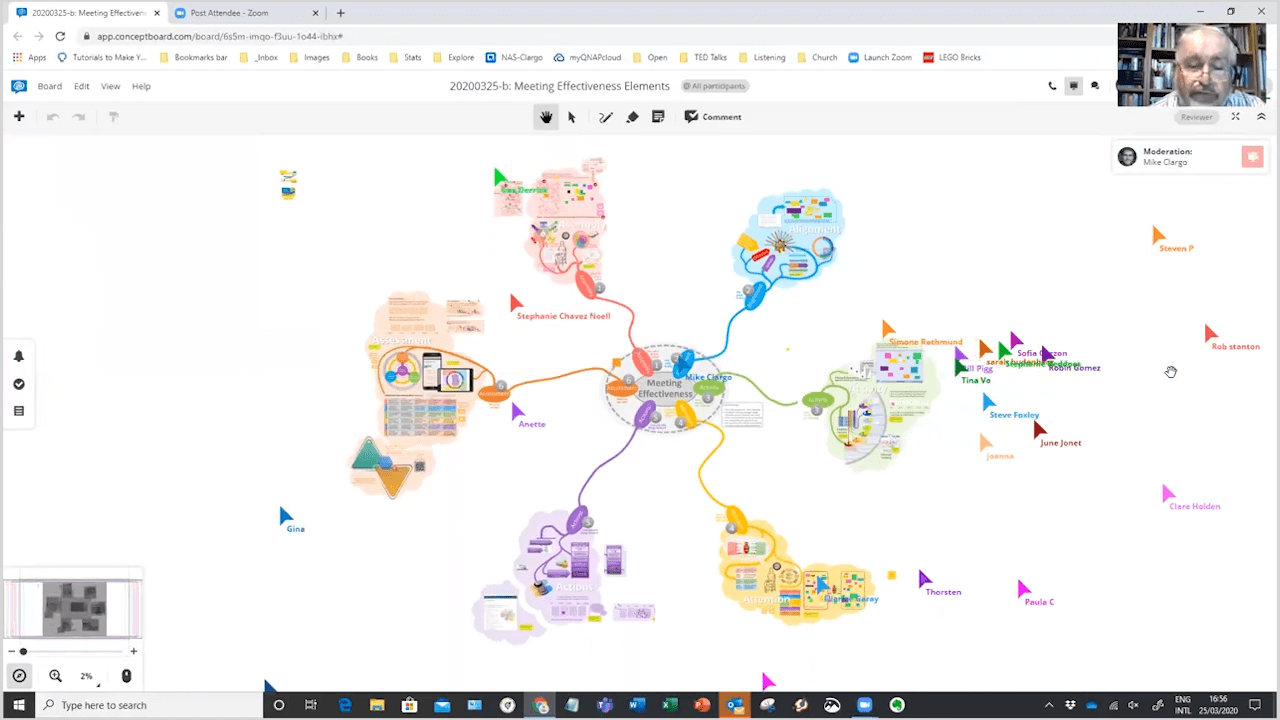
Task: Open the Help menu
Action: [x=141, y=86]
